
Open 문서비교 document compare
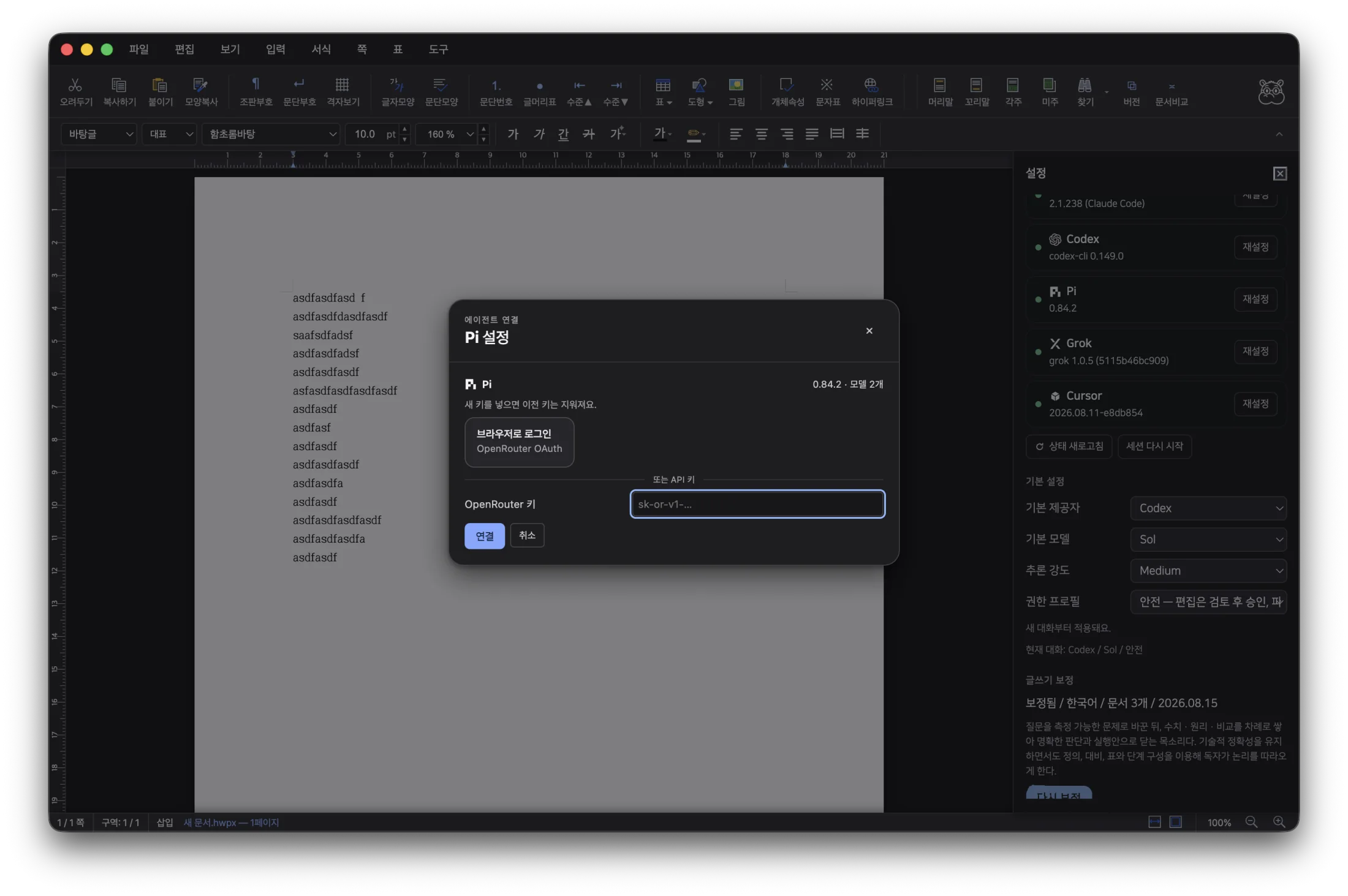[x=1172, y=91]
